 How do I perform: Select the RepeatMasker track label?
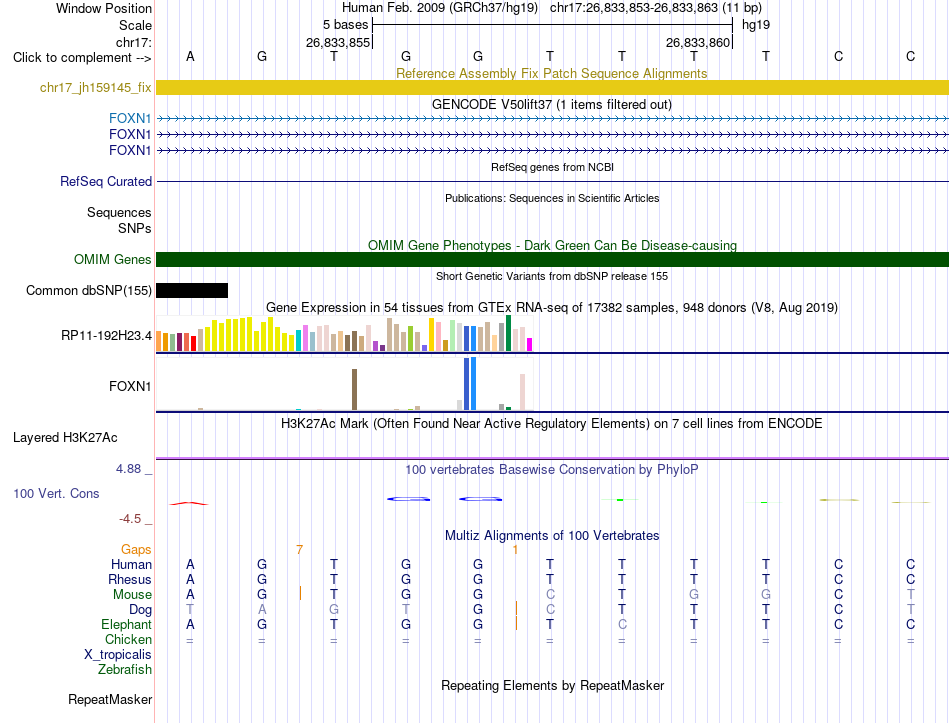110,699
